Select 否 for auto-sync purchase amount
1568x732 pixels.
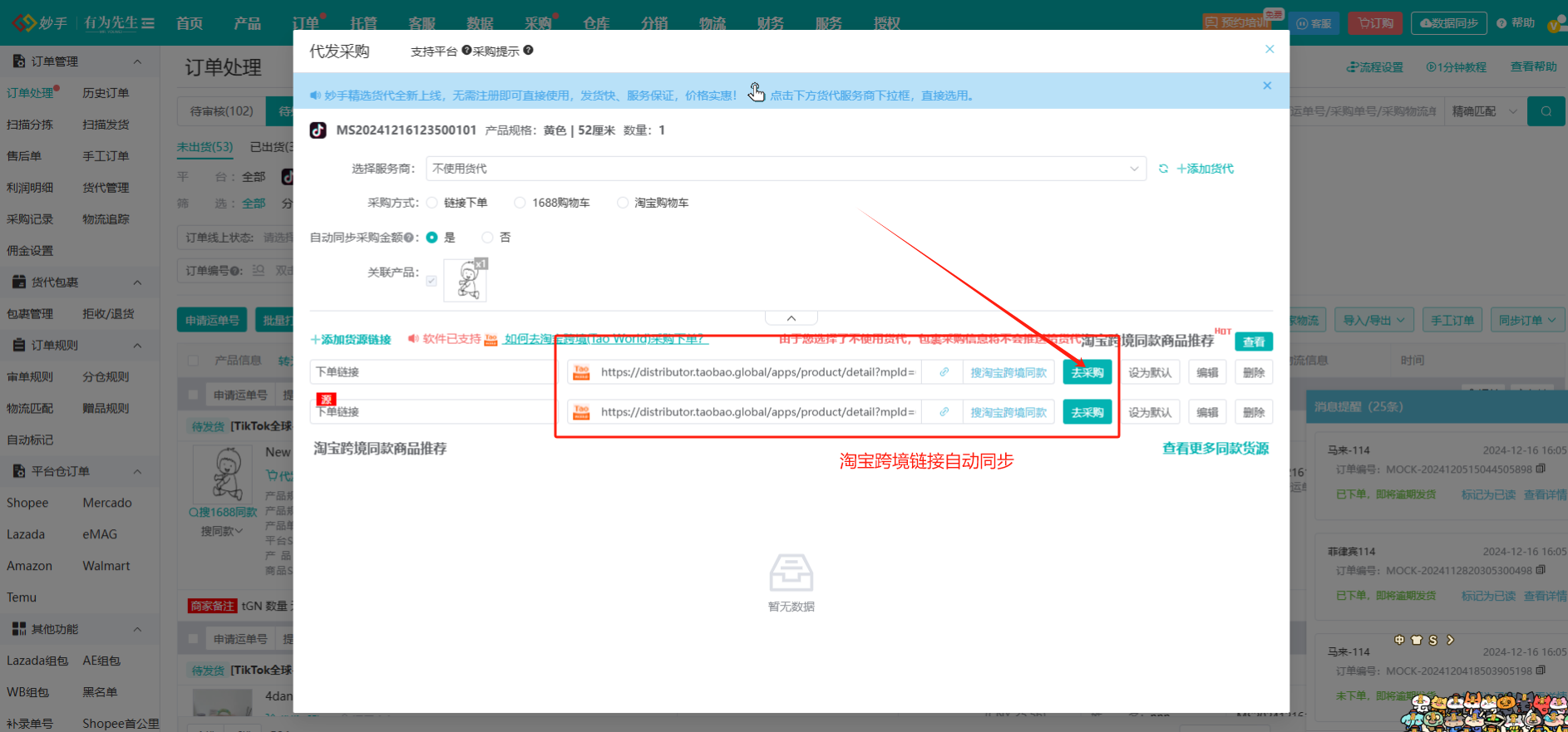tap(488, 238)
